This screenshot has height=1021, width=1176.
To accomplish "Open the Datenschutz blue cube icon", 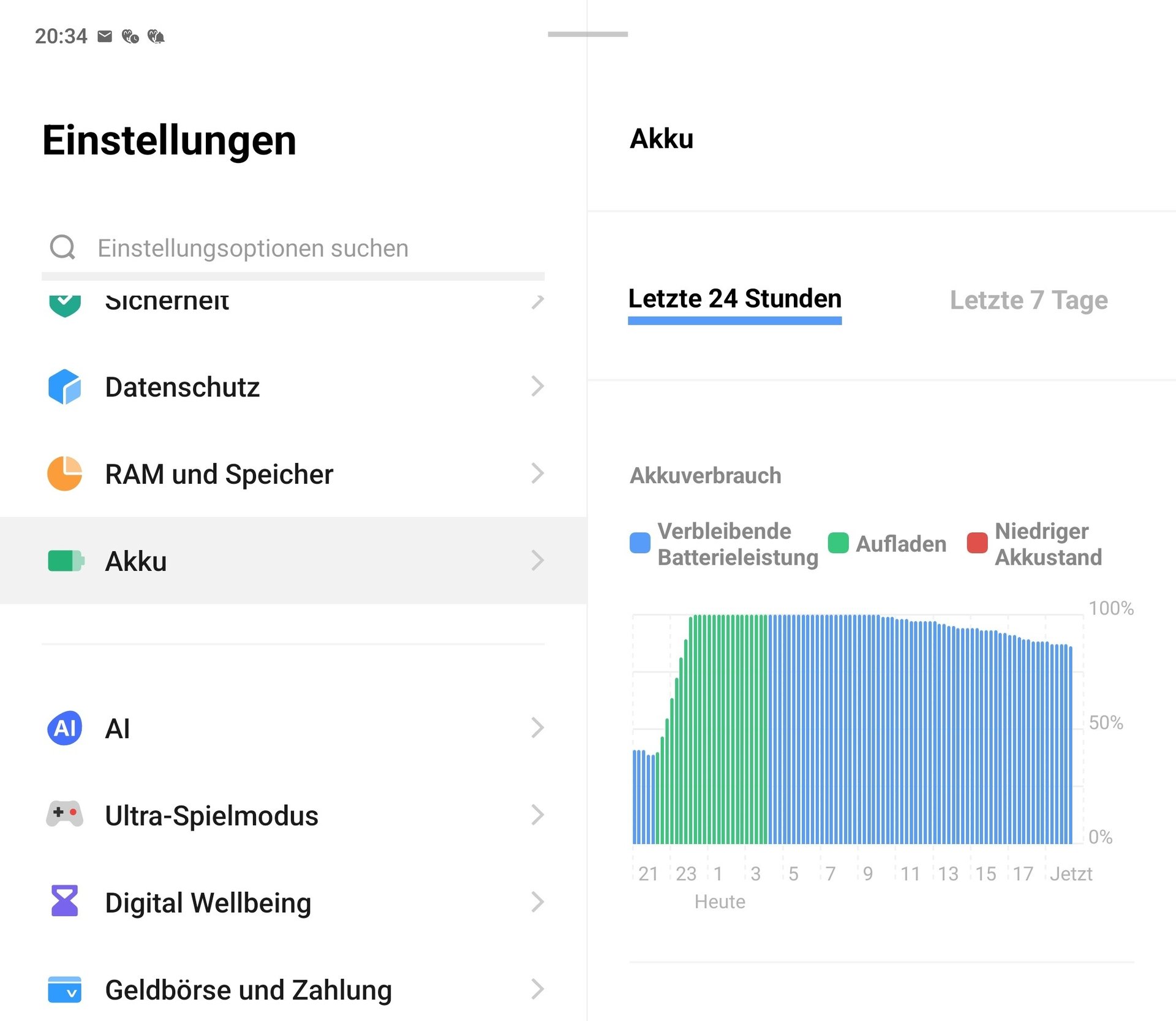I will 64,386.
